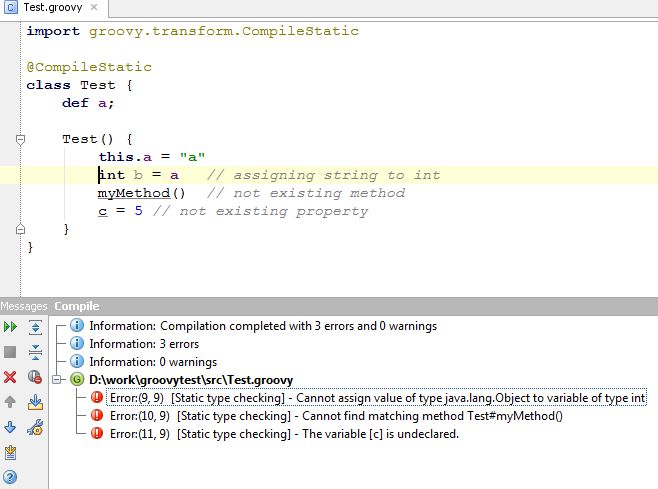The width and height of the screenshot is (658, 489).
Task: Click the 'class Test {' declaration
Action: coord(79,85)
